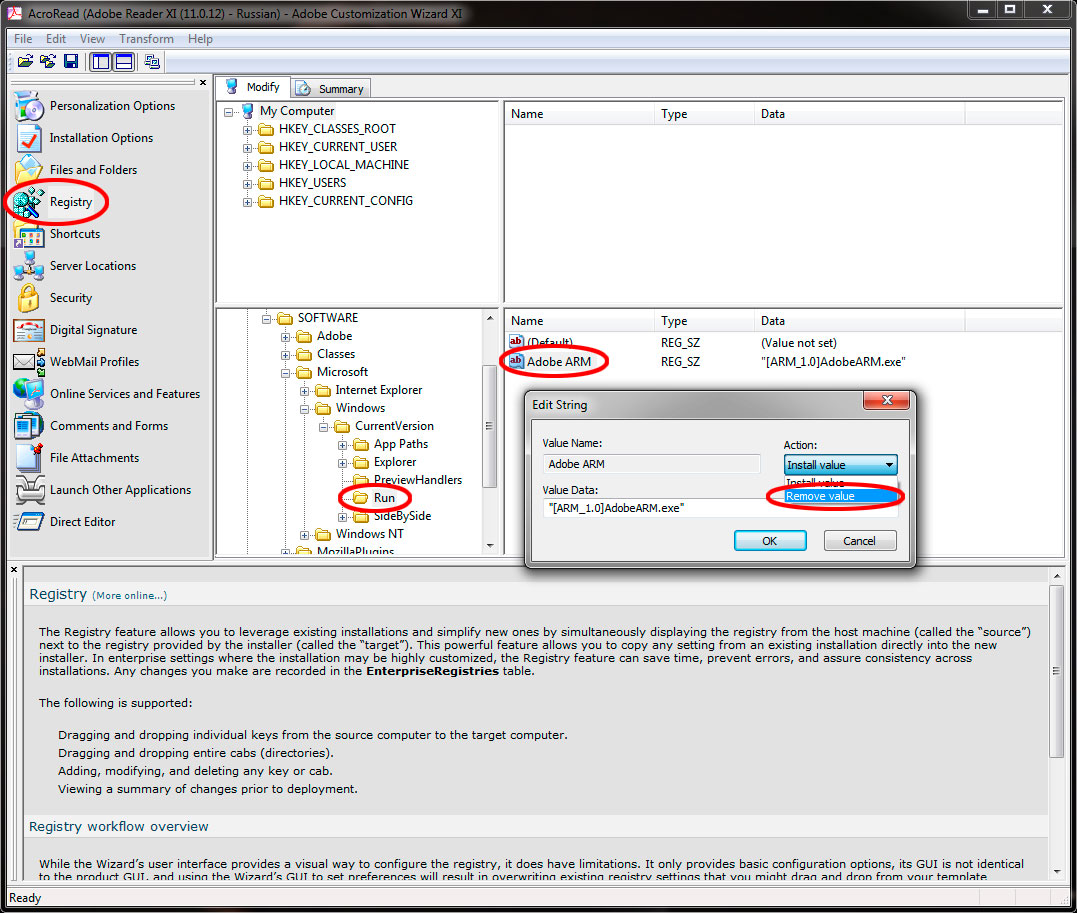1077x913 pixels.
Task: Confirm with the OK button
Action: (x=770, y=541)
